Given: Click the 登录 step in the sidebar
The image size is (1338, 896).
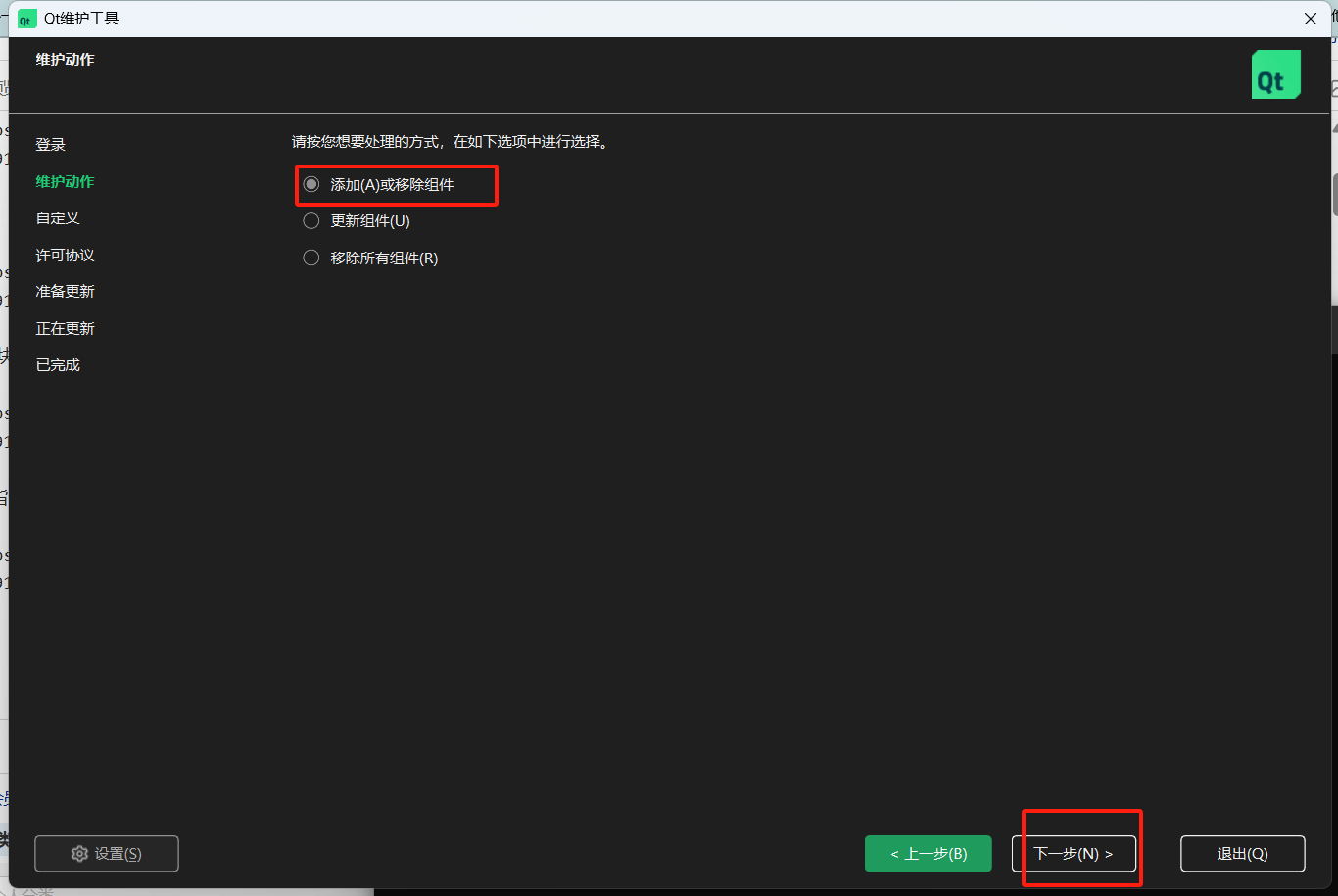Looking at the screenshot, I should click(51, 145).
